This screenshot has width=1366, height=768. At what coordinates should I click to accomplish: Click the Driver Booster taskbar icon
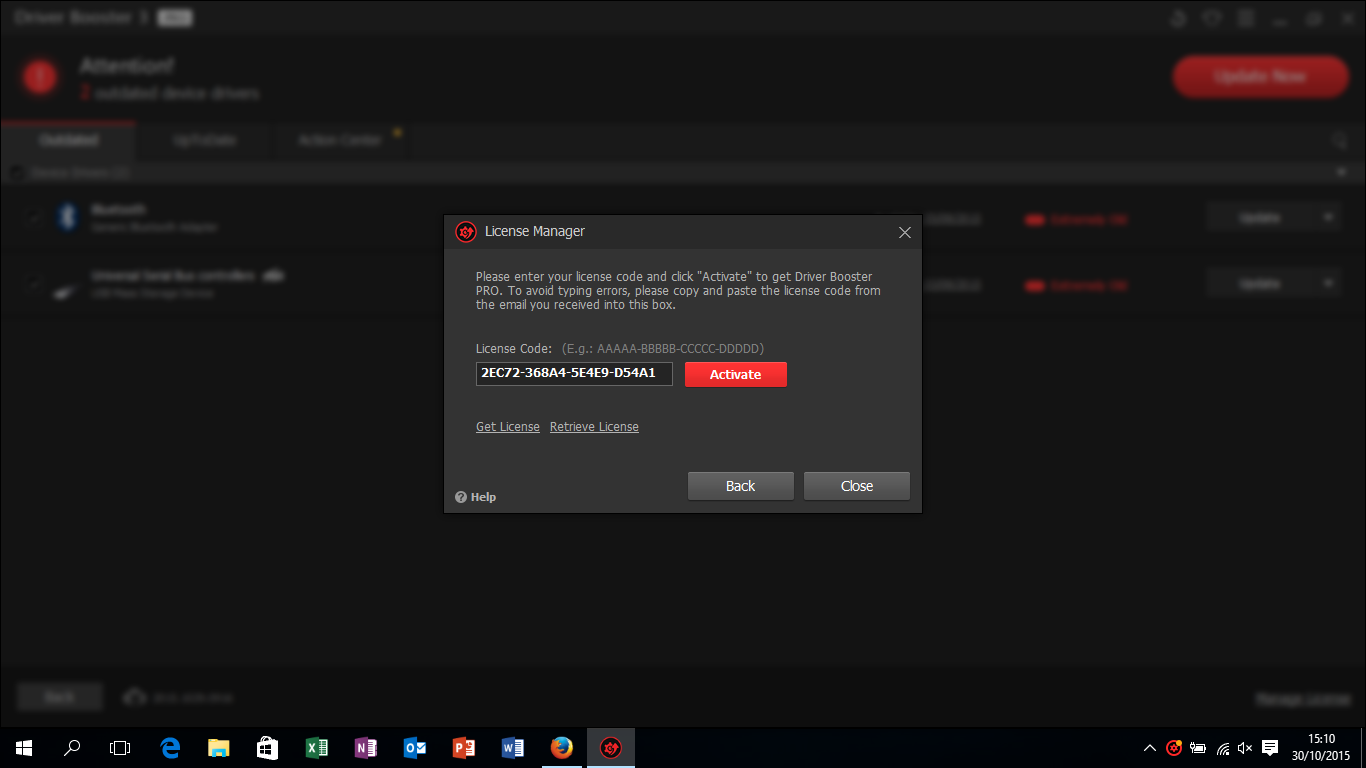tap(610, 748)
